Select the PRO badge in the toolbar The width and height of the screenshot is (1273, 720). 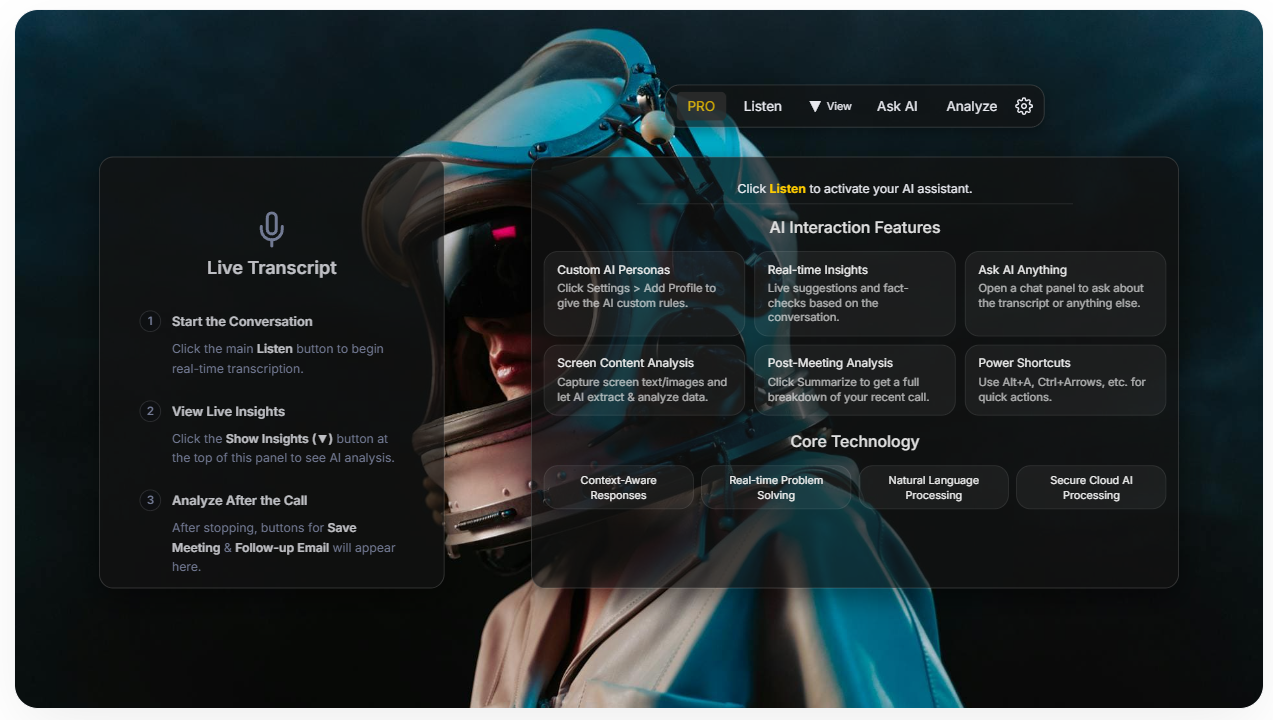point(700,105)
